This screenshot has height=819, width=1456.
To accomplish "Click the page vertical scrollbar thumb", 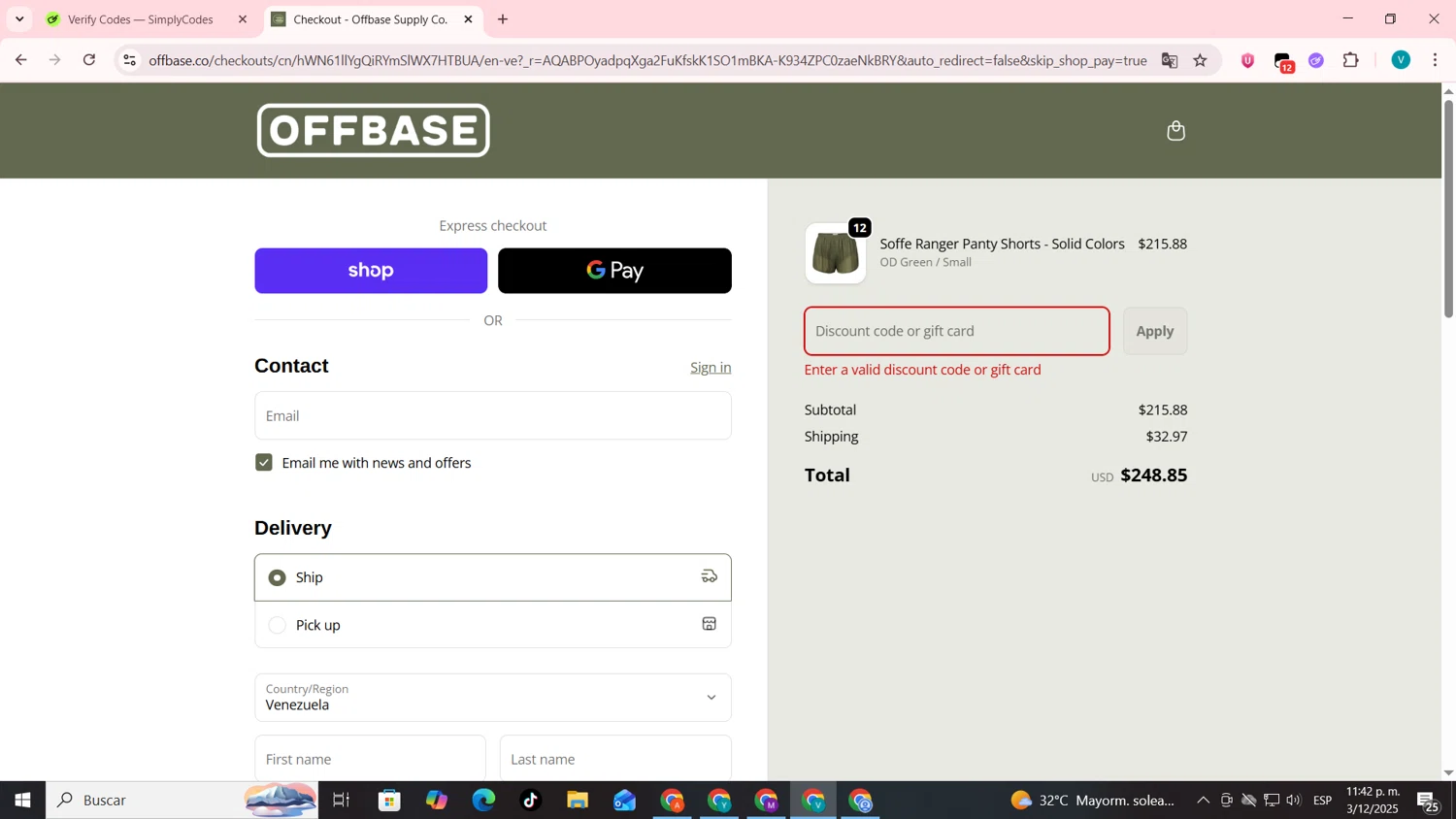I will (1448, 208).
